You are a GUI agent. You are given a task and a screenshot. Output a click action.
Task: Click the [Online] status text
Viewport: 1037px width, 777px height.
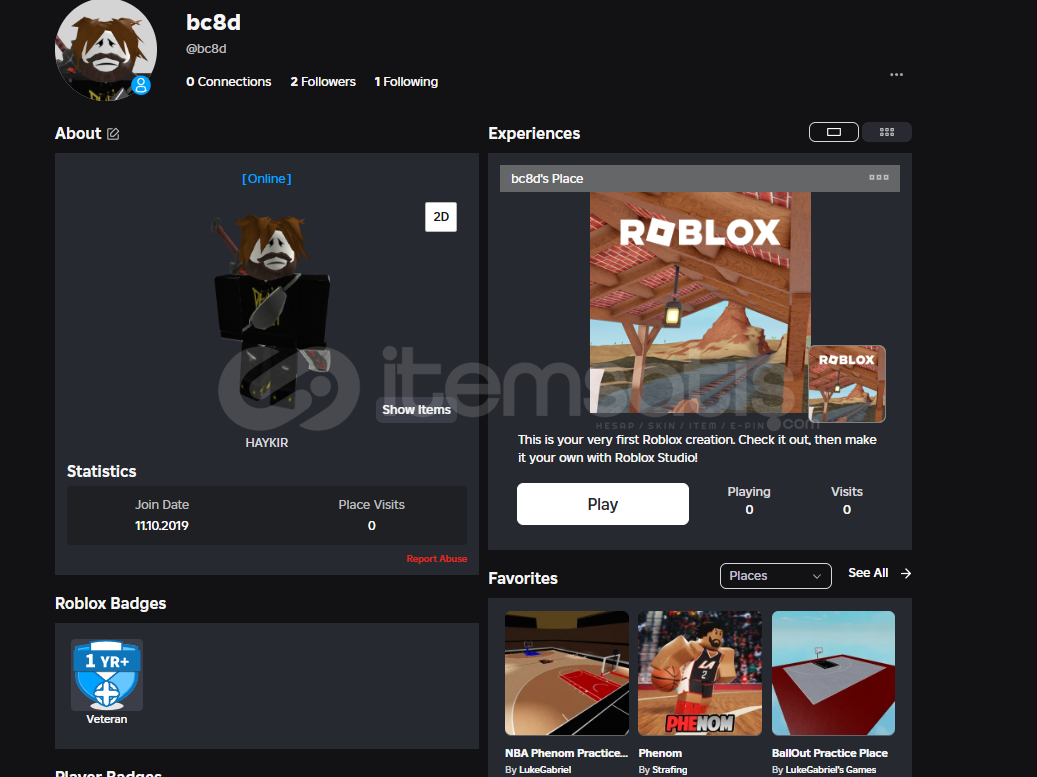point(267,179)
